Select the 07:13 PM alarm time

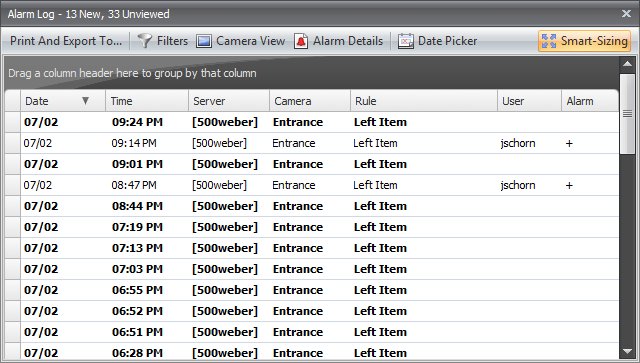click(137, 248)
